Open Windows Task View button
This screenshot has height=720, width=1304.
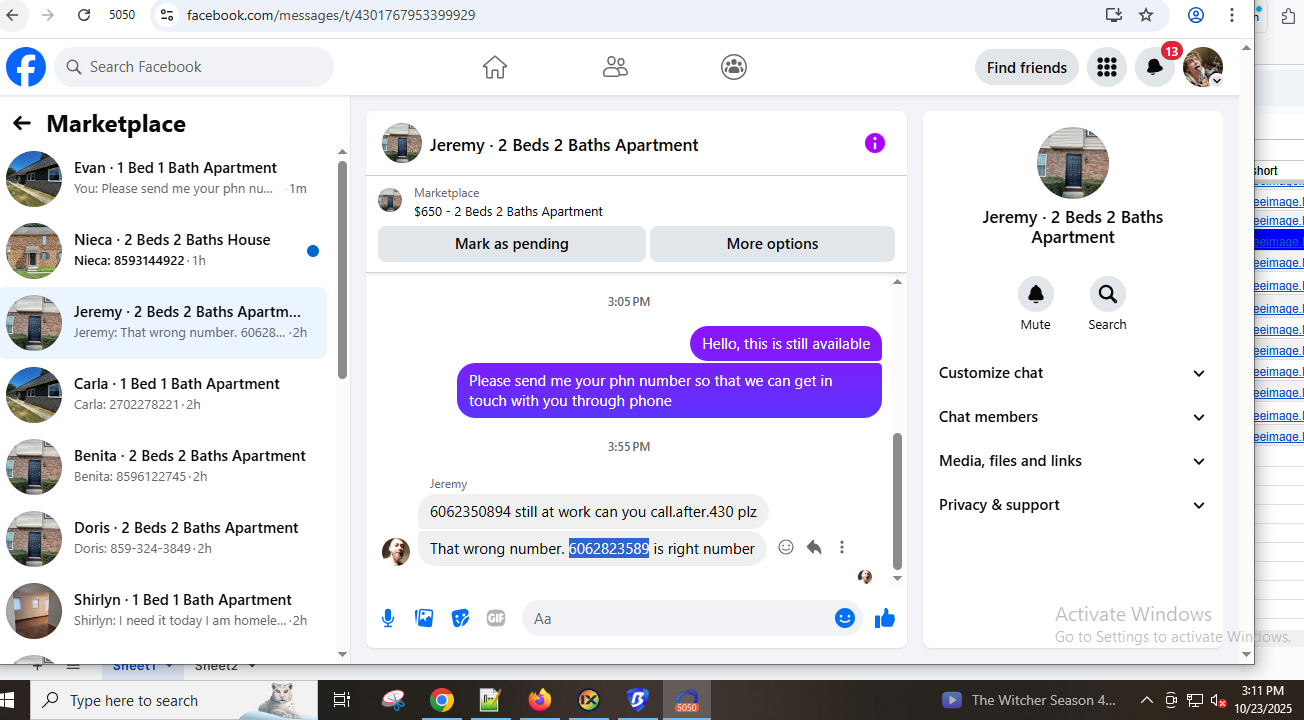tap(341, 700)
